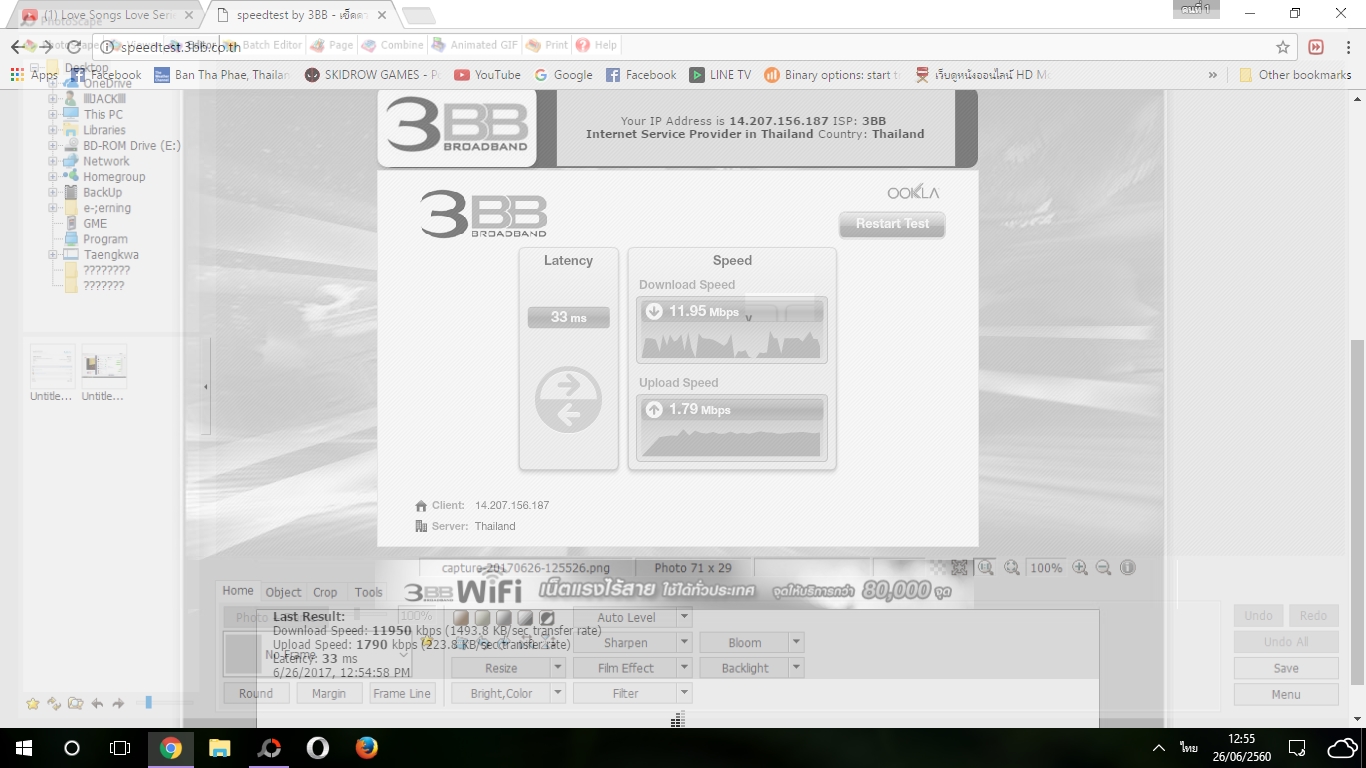Select the GME folder in the tree
This screenshot has height=768, width=1366.
95,224
